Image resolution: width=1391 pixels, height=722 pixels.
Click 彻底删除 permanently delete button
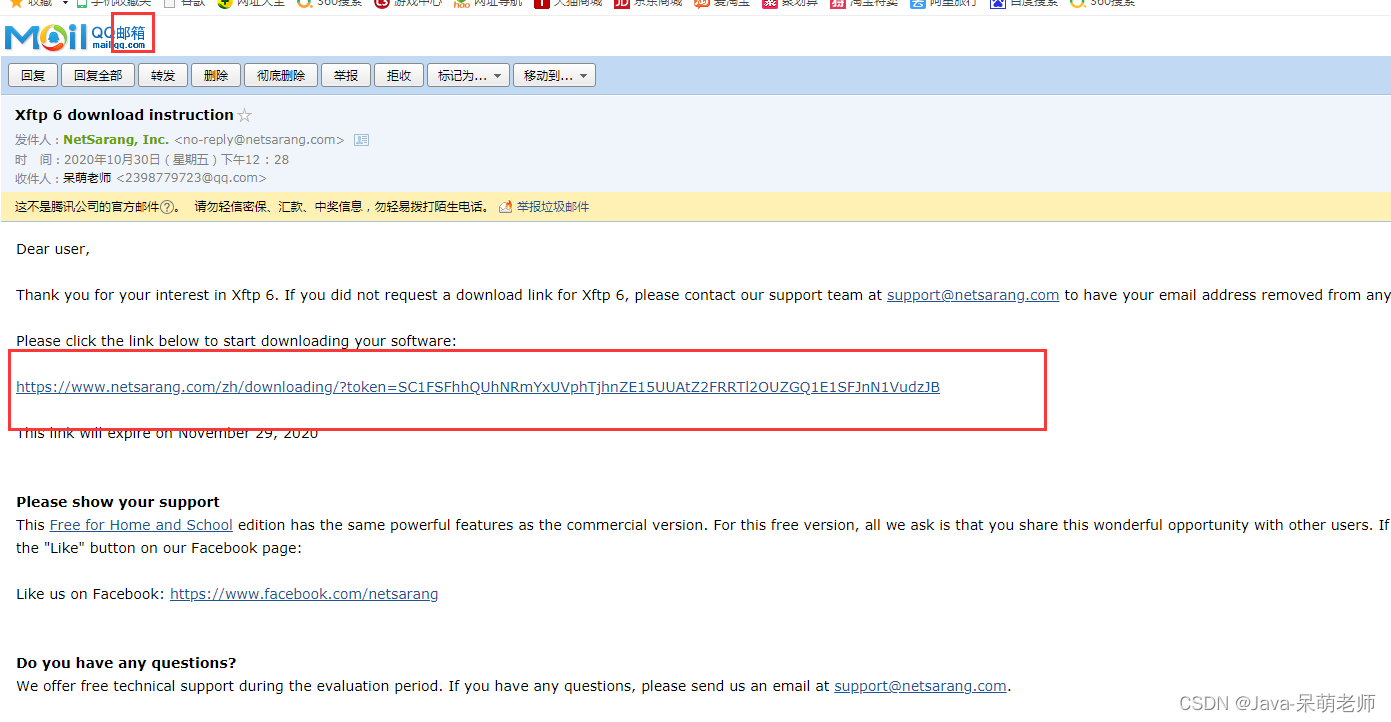[x=281, y=75]
